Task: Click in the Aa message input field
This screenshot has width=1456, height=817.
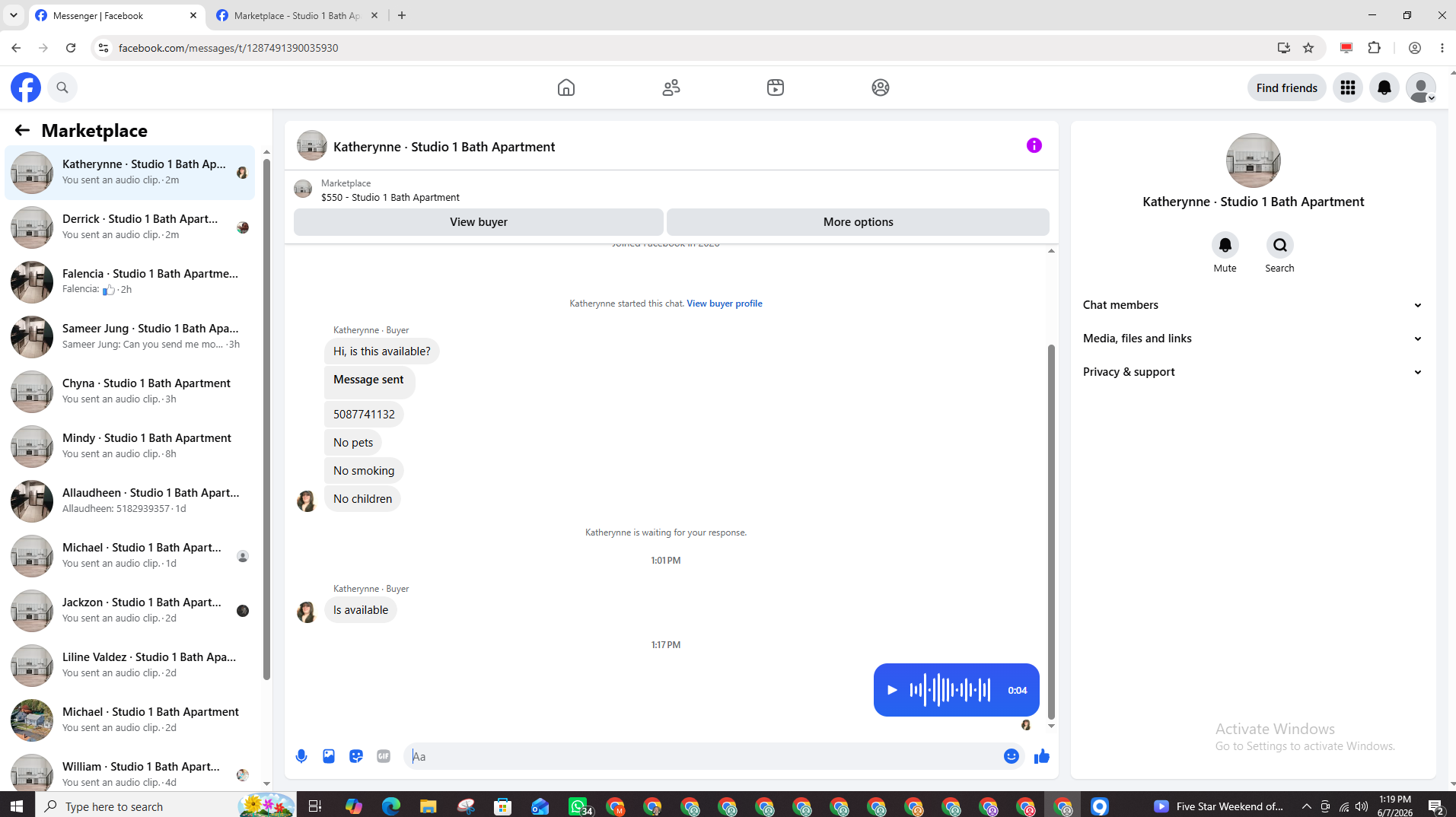Action: [x=704, y=756]
